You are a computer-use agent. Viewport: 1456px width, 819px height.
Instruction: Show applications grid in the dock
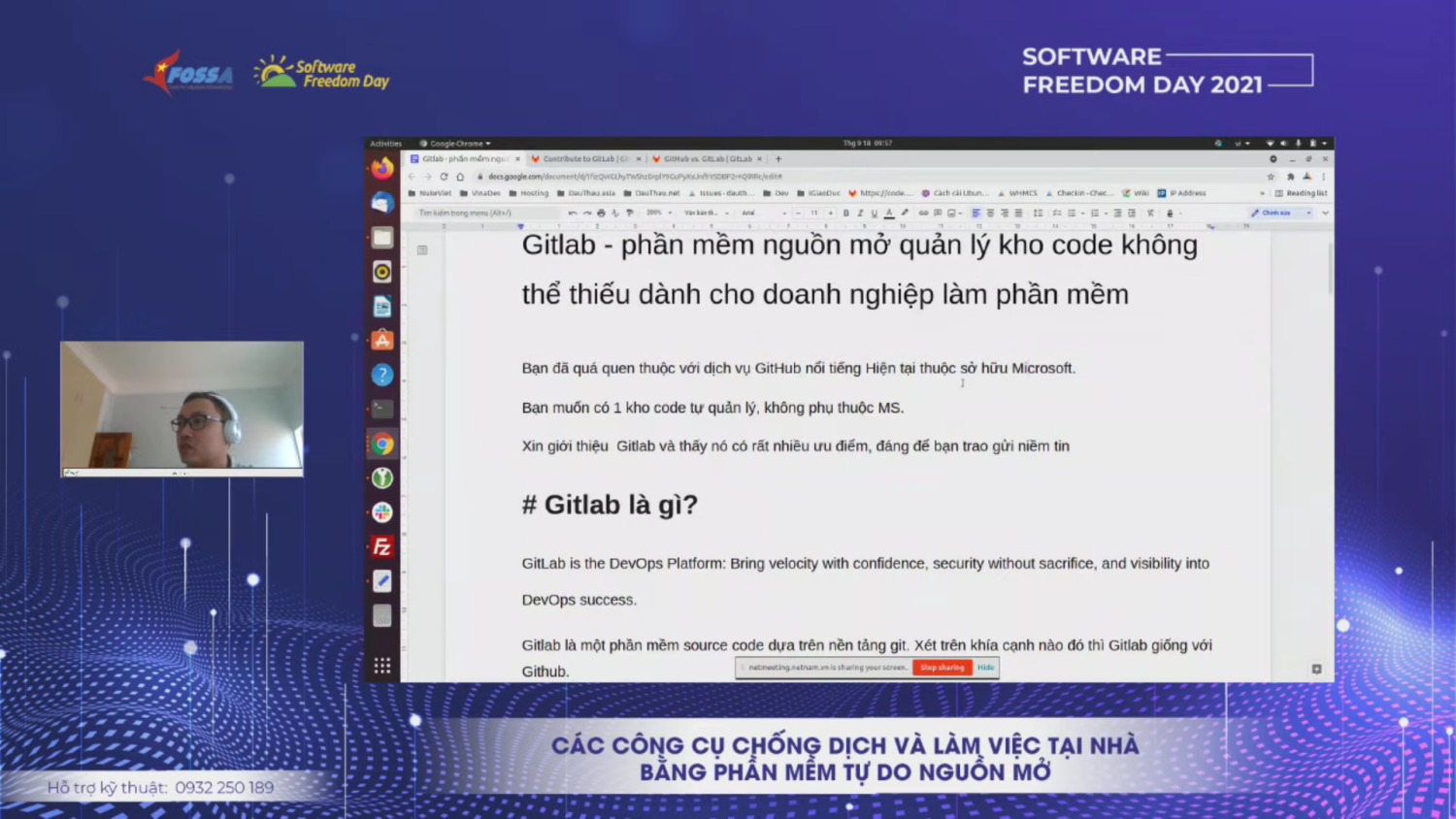[382, 665]
